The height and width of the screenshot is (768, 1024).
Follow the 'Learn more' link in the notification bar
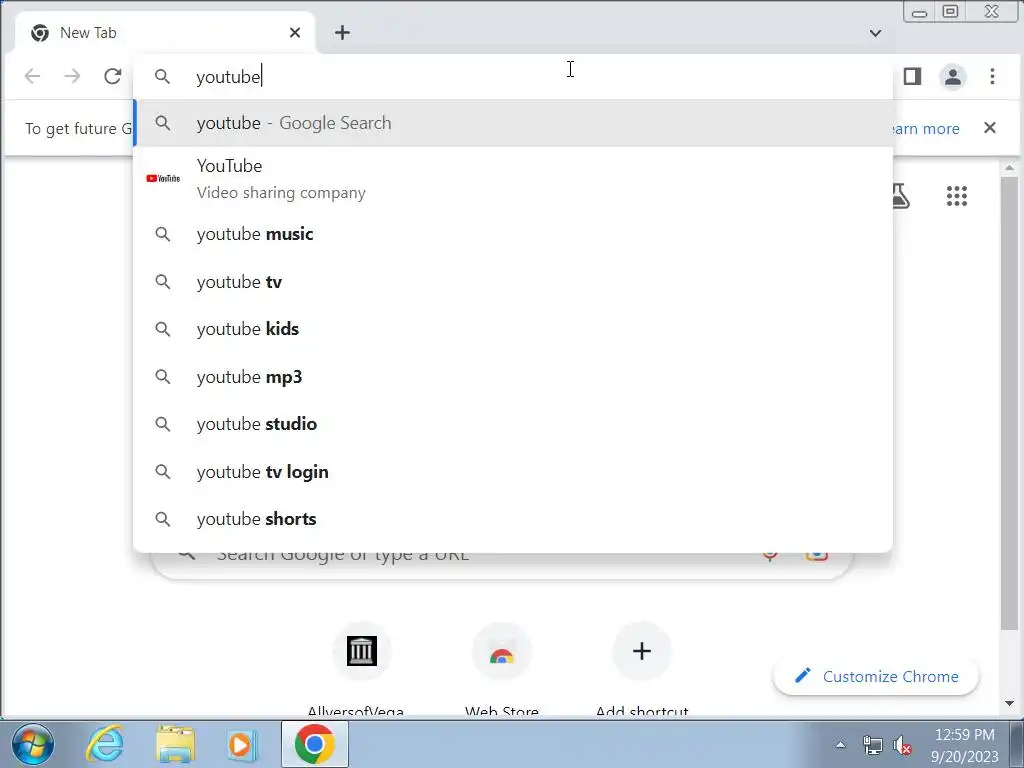pos(926,129)
